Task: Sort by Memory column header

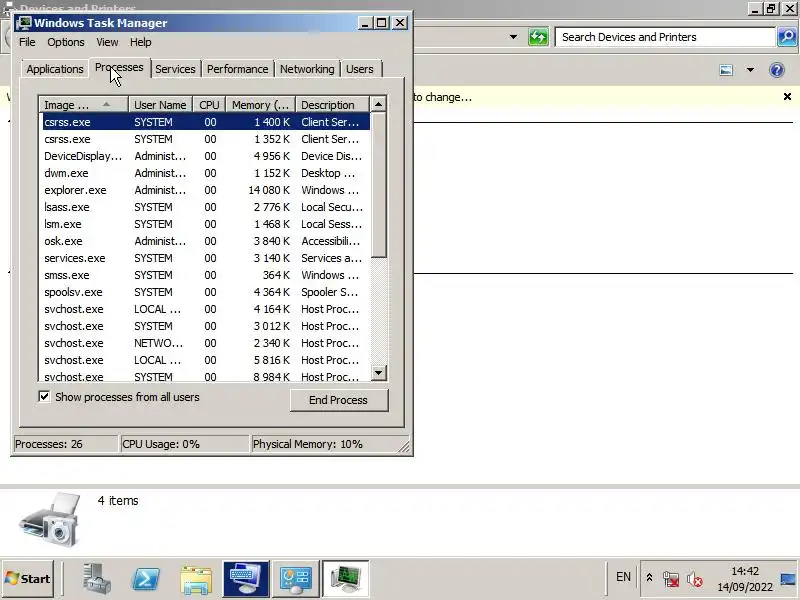Action: (x=261, y=105)
